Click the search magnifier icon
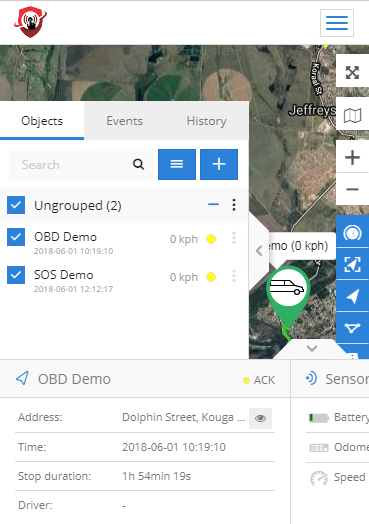The height and width of the screenshot is (524, 369). (x=138, y=164)
